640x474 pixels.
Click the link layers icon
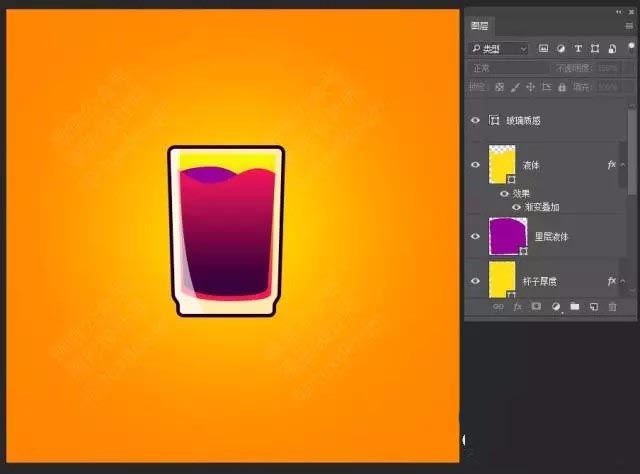click(x=498, y=307)
